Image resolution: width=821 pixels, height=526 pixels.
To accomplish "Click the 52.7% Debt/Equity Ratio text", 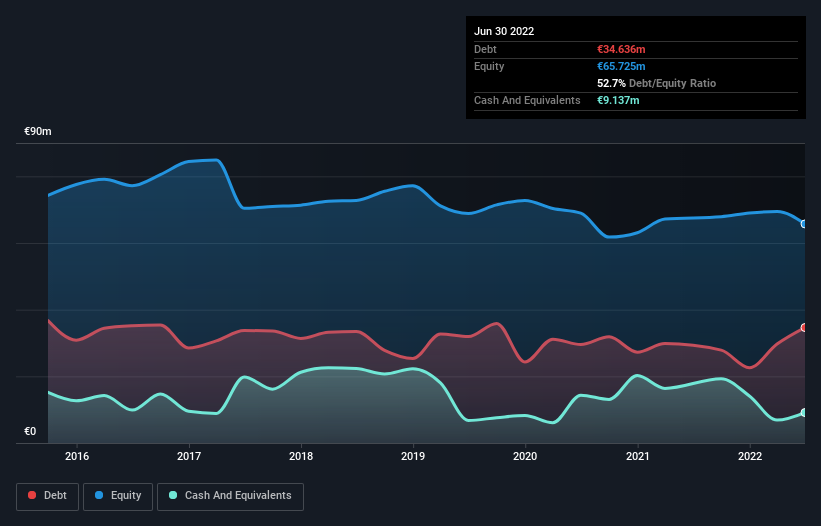I will (656, 83).
